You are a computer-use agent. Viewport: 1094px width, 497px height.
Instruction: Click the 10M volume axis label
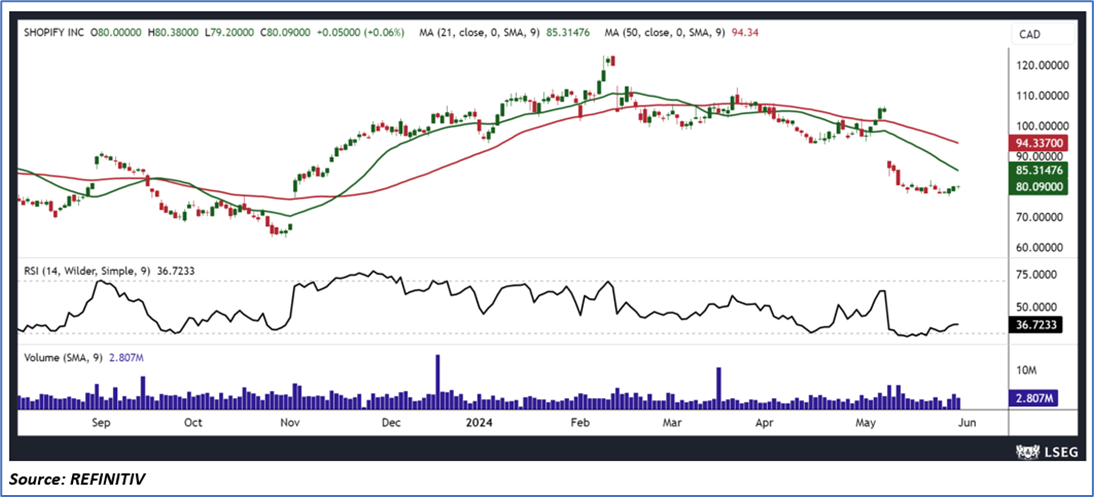(1025, 369)
